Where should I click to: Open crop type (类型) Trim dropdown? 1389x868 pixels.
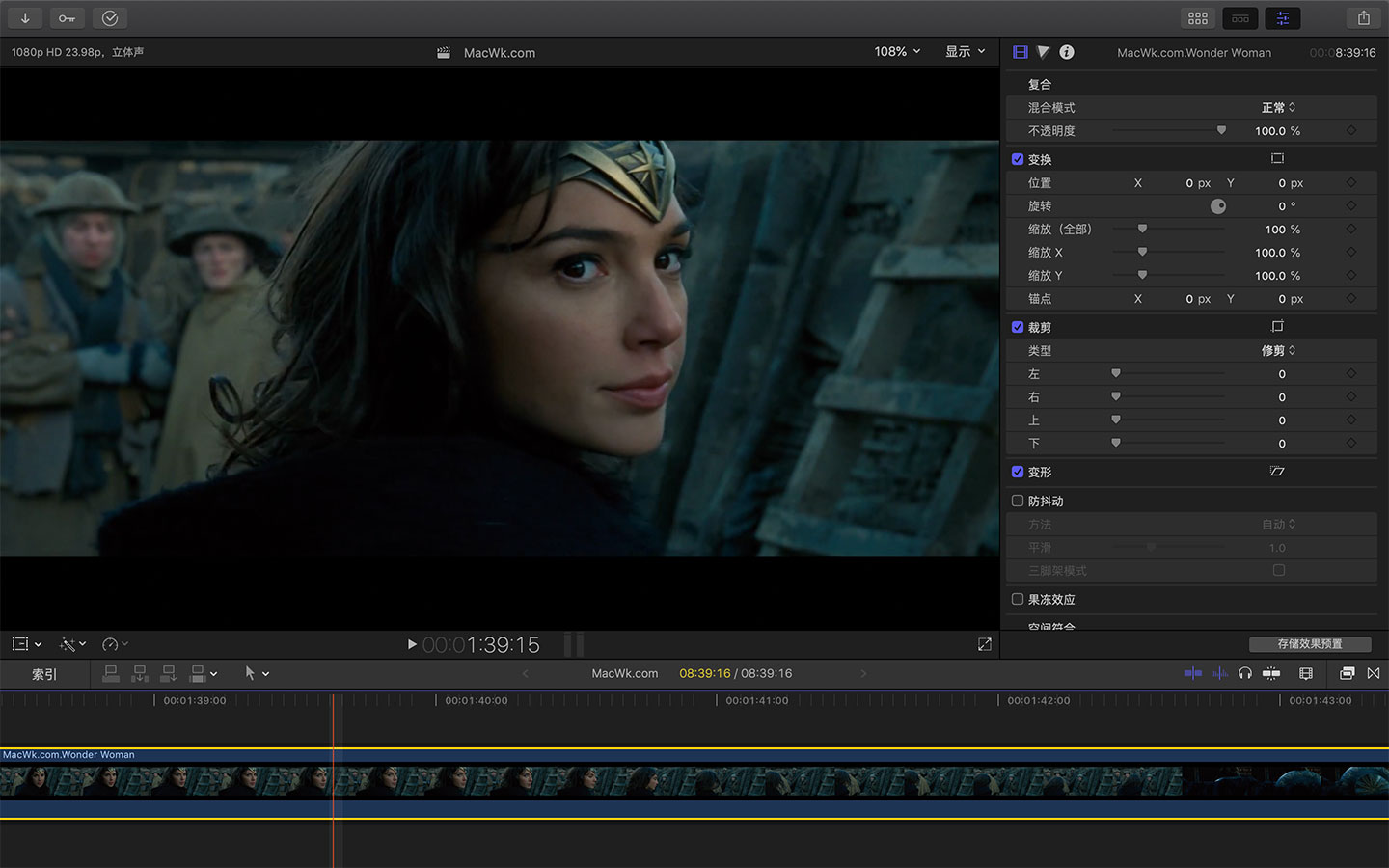click(x=1279, y=351)
